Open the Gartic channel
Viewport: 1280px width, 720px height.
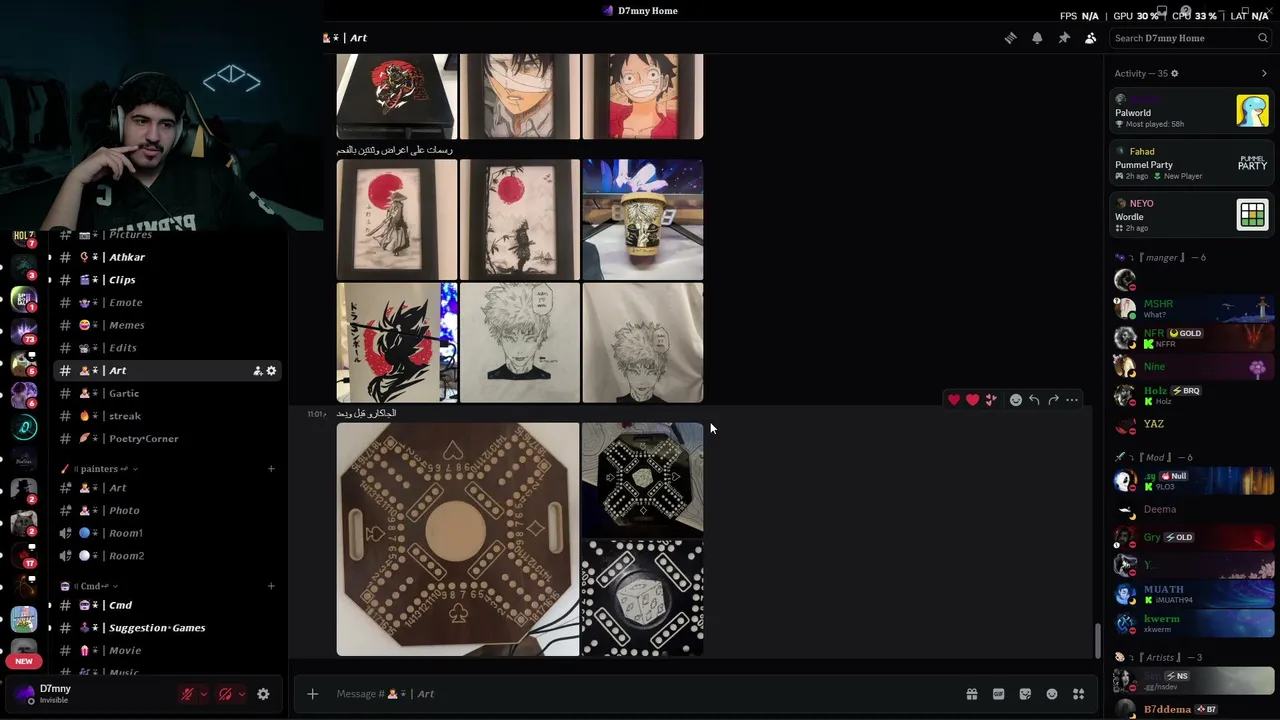point(166,394)
